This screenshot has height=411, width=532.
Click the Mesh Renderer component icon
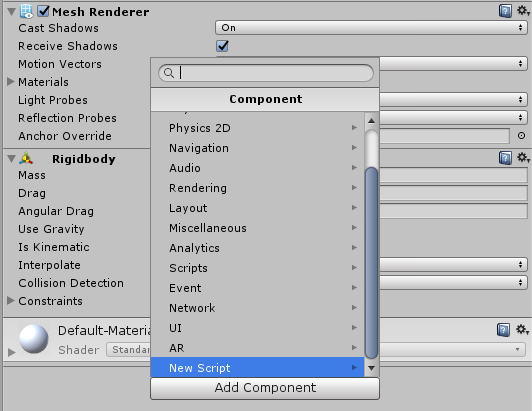click(26, 11)
